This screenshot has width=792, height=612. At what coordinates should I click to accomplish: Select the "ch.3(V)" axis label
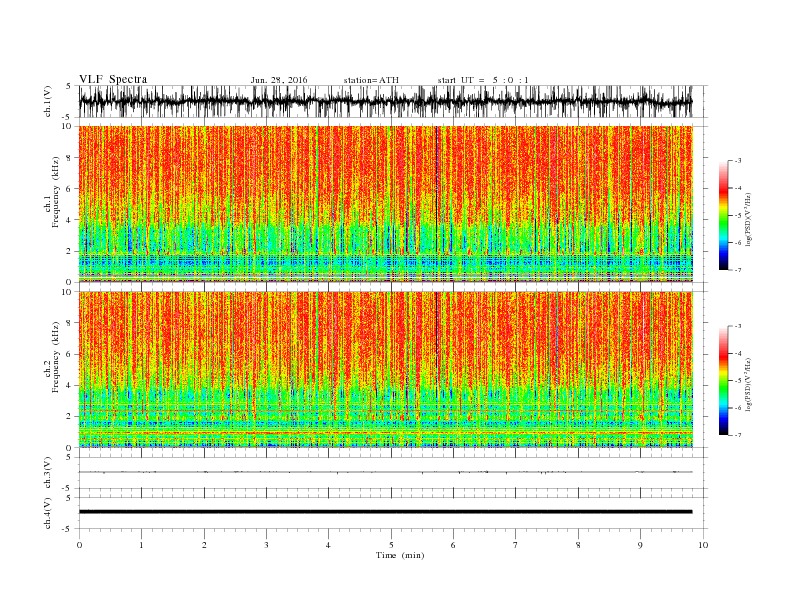point(48,473)
